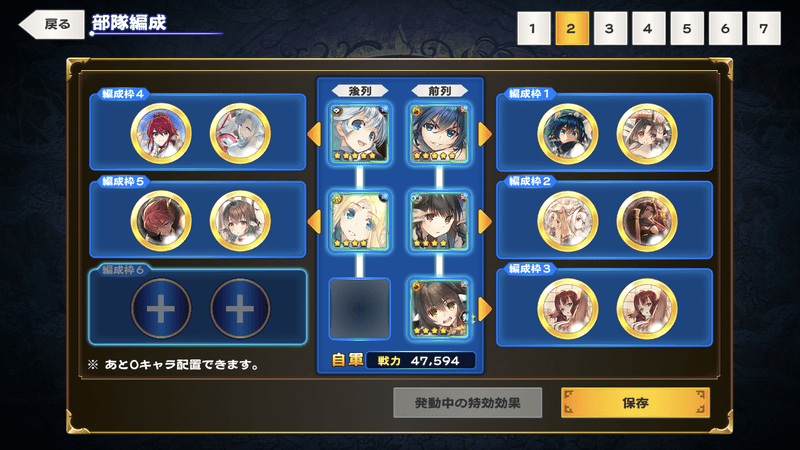
Task: Select red-haired character in 編成枠4
Action: (161, 134)
